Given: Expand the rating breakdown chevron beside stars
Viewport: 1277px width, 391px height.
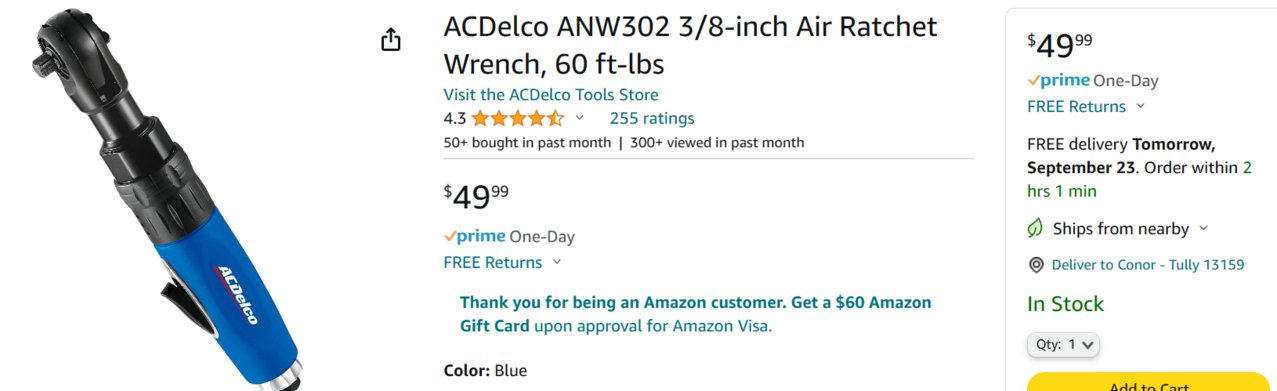Looking at the screenshot, I should 579,118.
